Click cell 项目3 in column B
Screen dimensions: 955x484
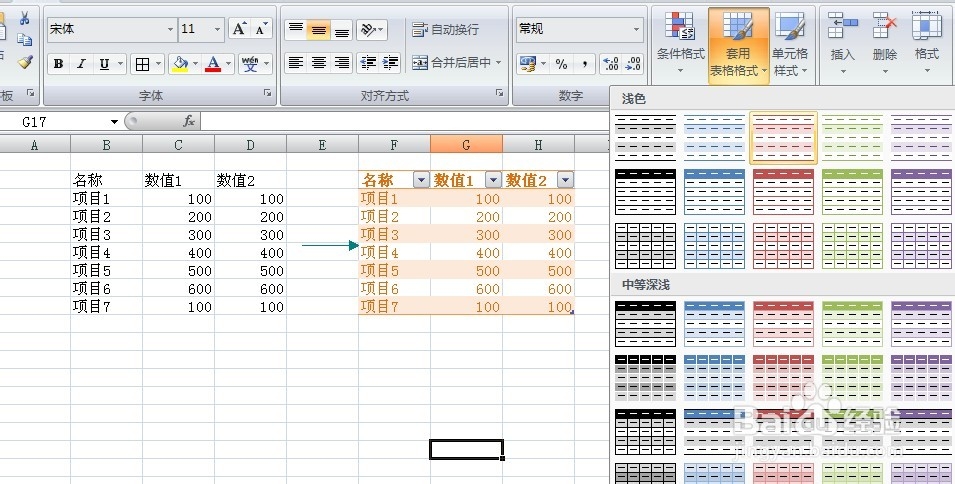106,234
